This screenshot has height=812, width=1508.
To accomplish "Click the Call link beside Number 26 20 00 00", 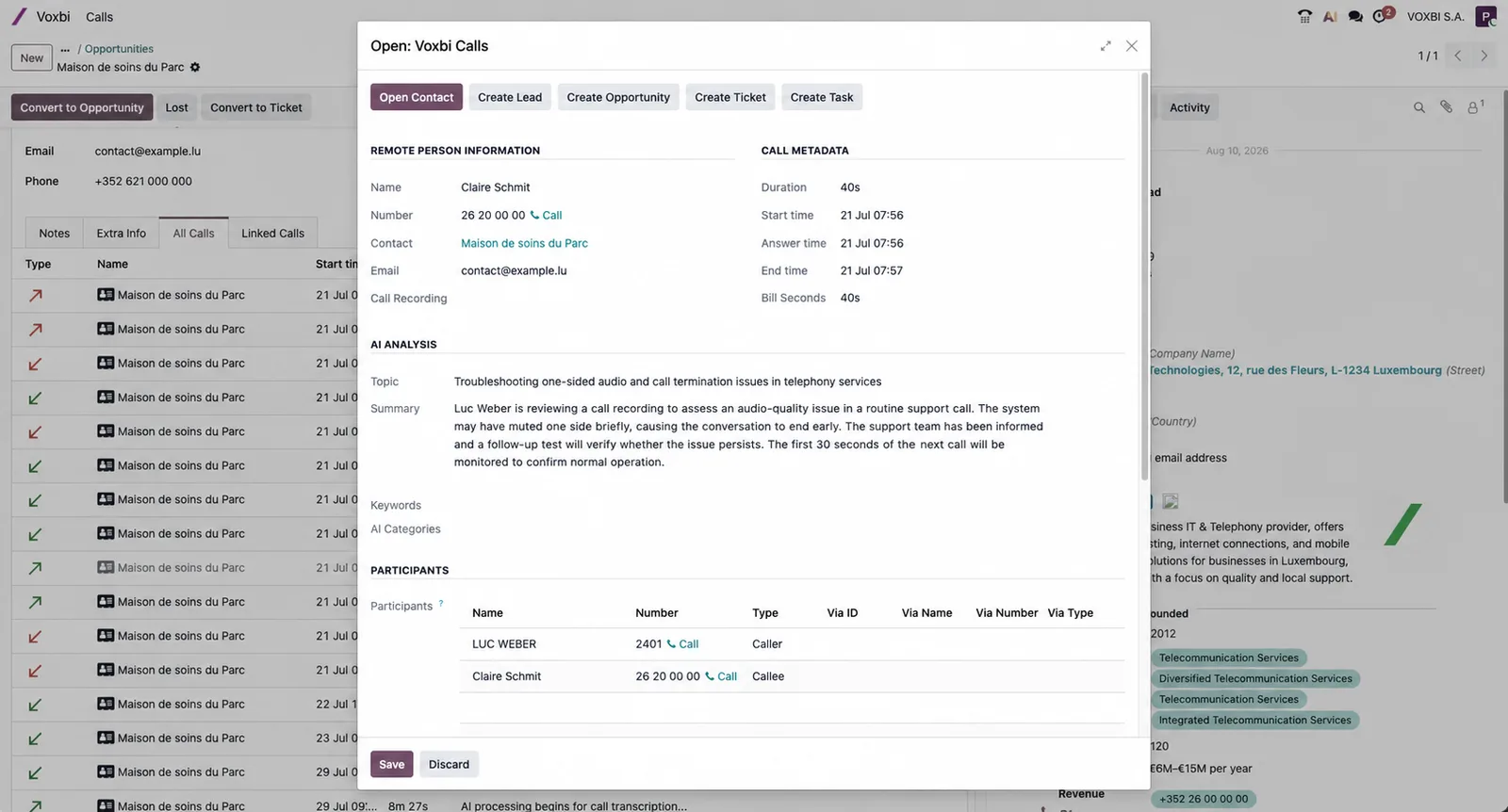I will (x=546, y=215).
